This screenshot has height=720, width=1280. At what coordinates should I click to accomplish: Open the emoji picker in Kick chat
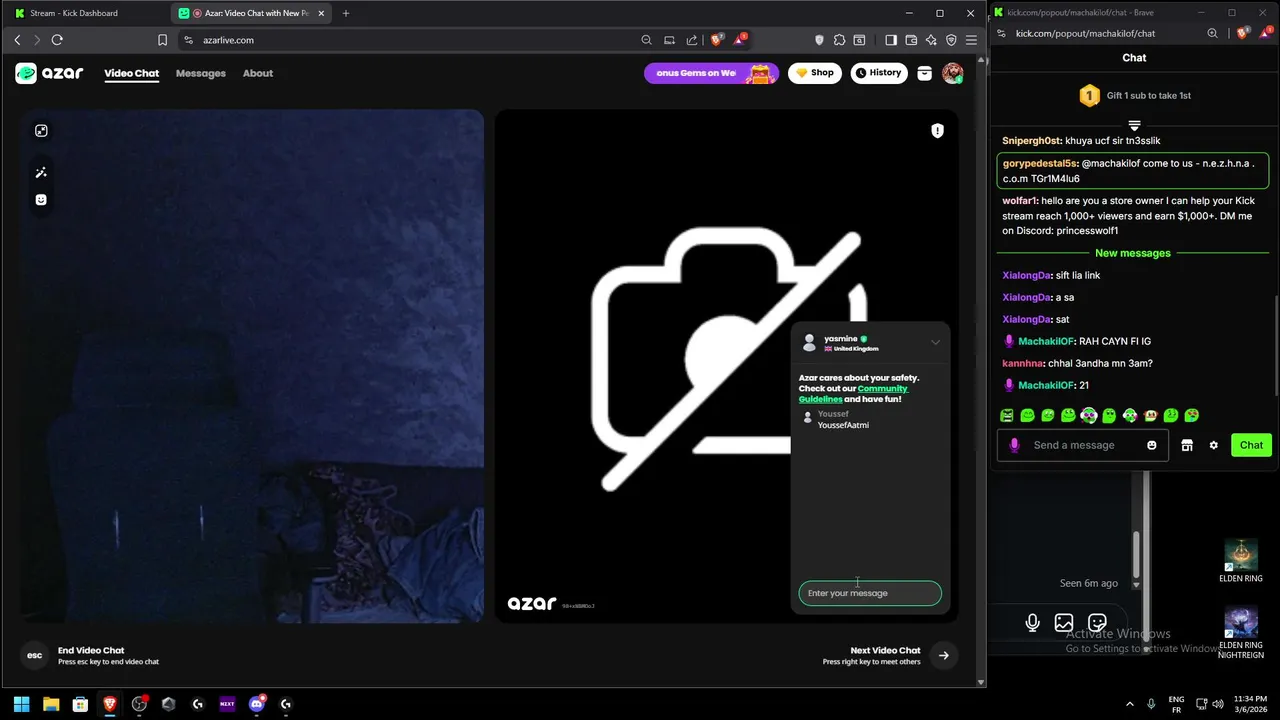1152,445
